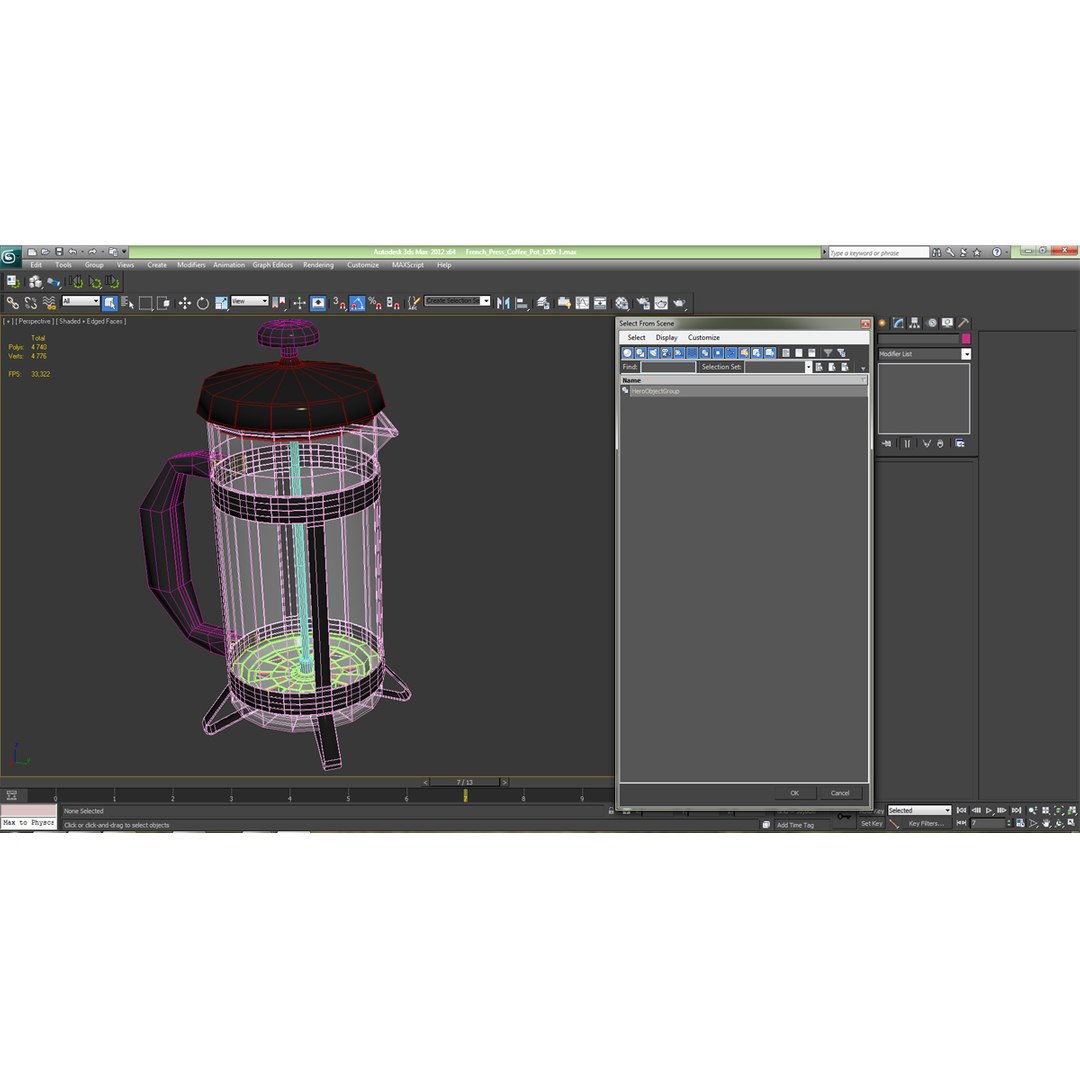This screenshot has width=1080, height=1080.
Task: Click the Select and Link tool
Action: (x=12, y=303)
